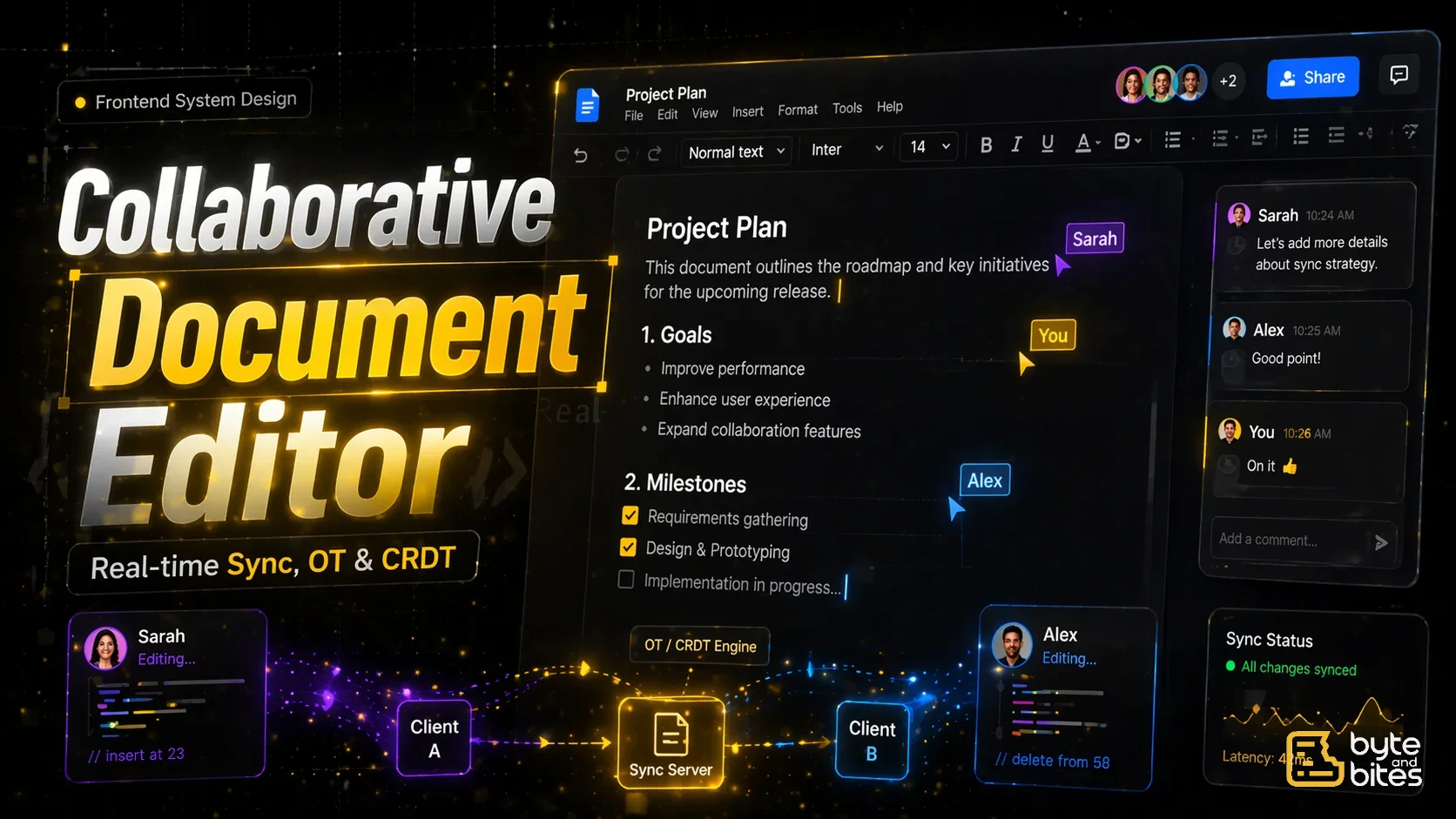Screen dimensions: 1456x819
Task: Click the Improve performance bullet
Action: [x=732, y=369]
